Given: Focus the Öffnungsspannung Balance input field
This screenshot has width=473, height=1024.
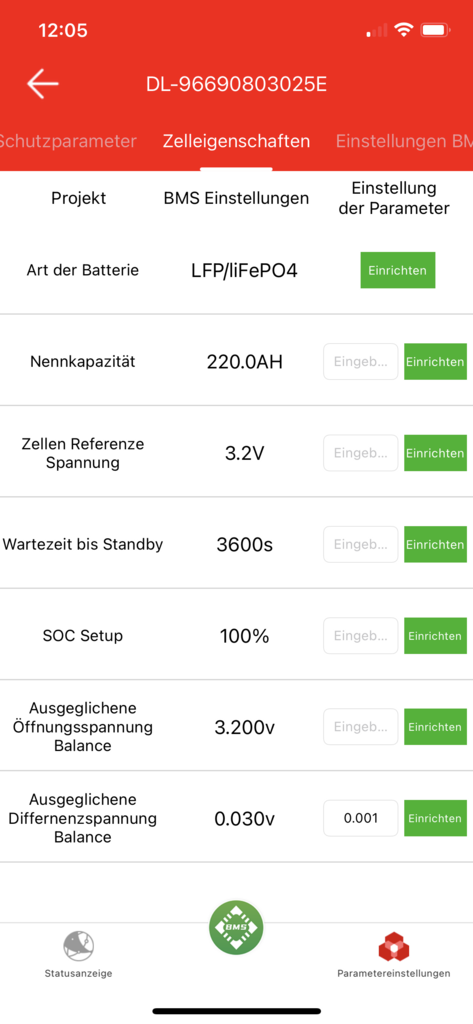Looking at the screenshot, I should [x=361, y=727].
